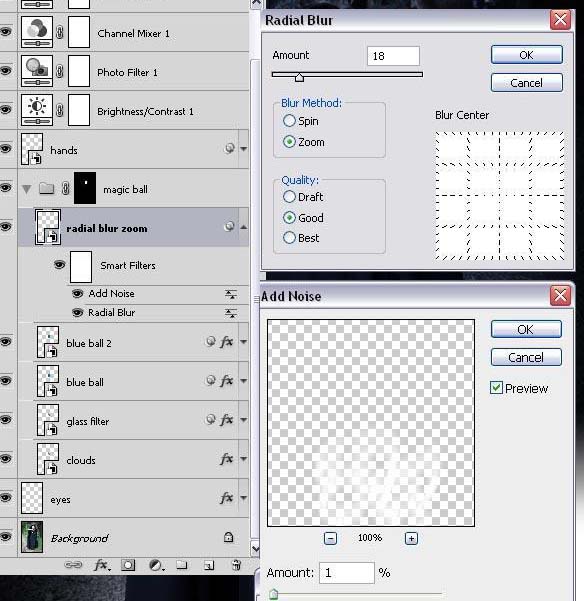
Task: Hide the Background layer with the eye icon
Action: pyautogui.click(x=6, y=537)
